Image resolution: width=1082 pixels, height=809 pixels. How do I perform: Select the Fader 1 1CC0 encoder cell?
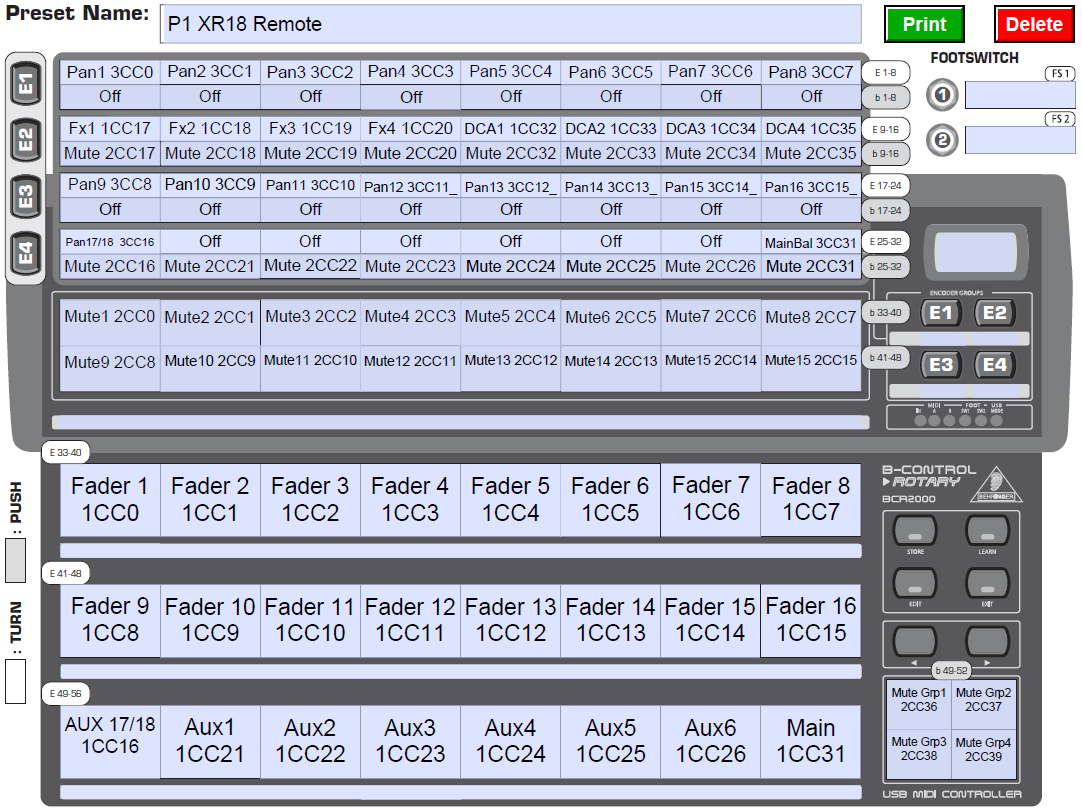pos(110,500)
